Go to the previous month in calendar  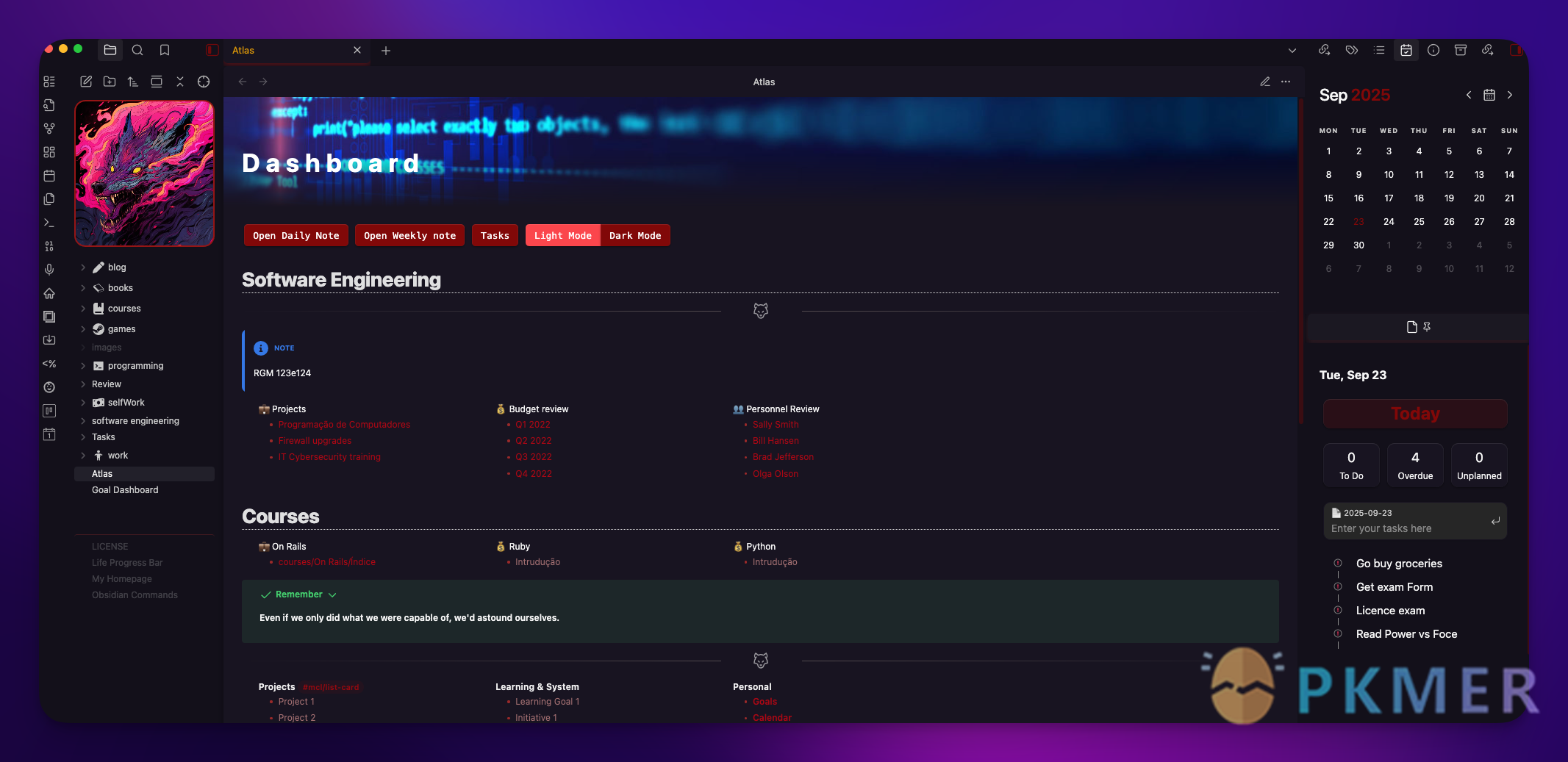1468,95
